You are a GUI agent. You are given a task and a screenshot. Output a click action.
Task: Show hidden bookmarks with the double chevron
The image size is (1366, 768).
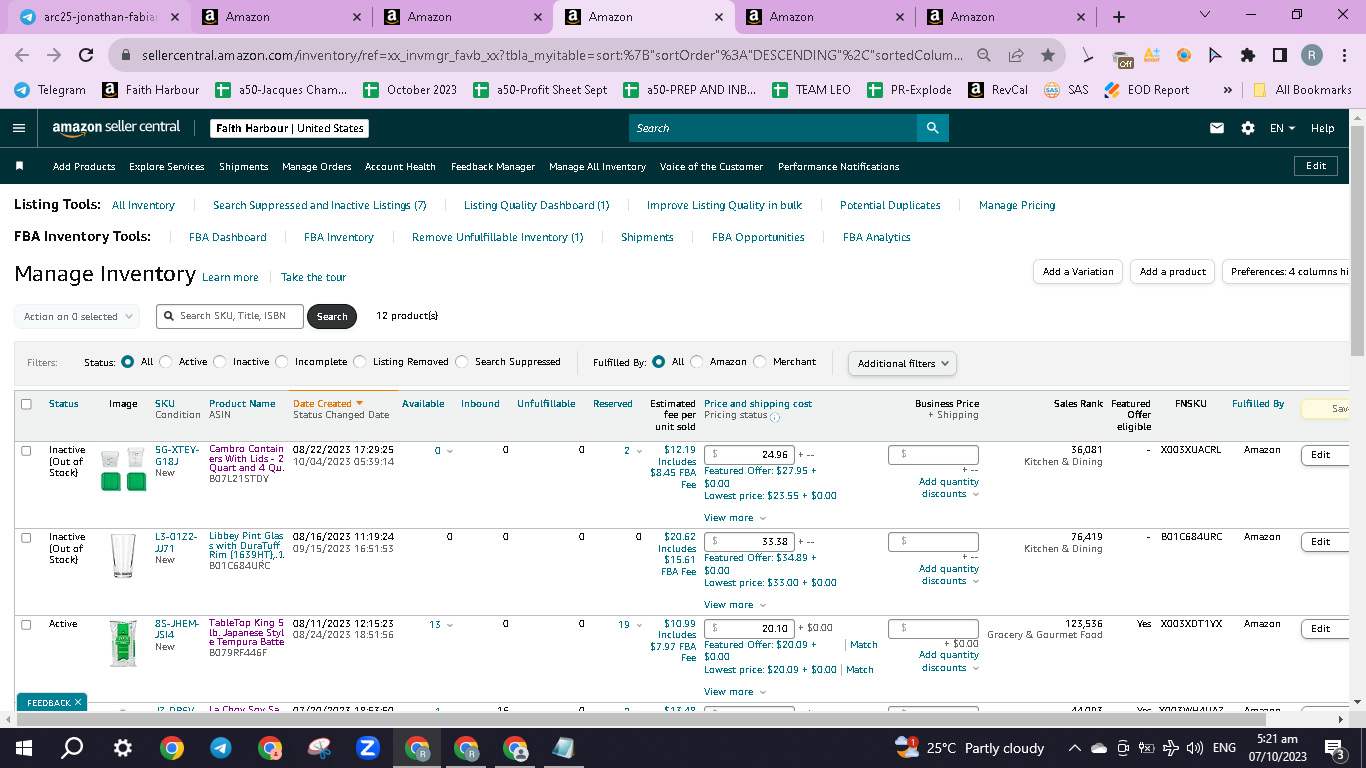(x=1227, y=89)
